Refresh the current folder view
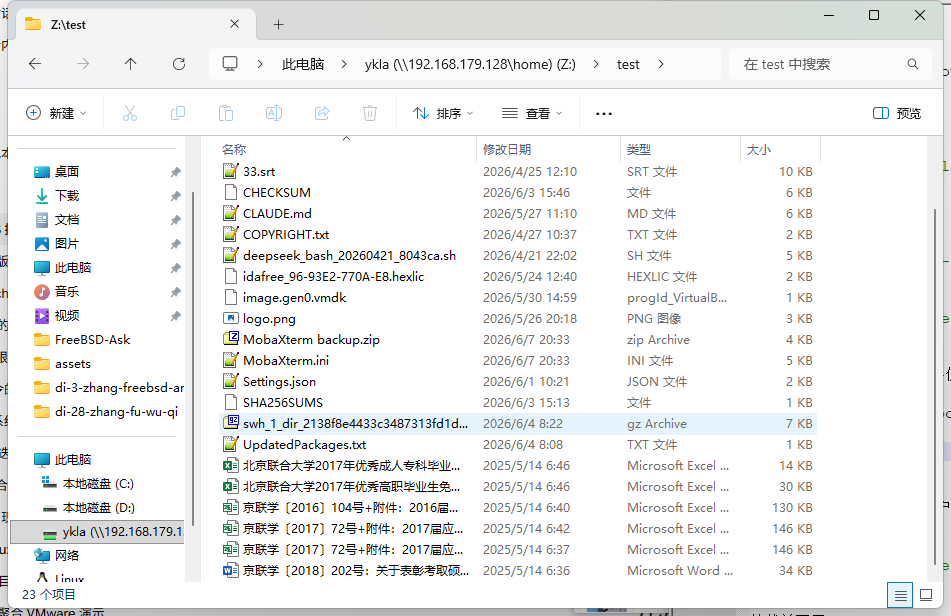 (x=179, y=64)
